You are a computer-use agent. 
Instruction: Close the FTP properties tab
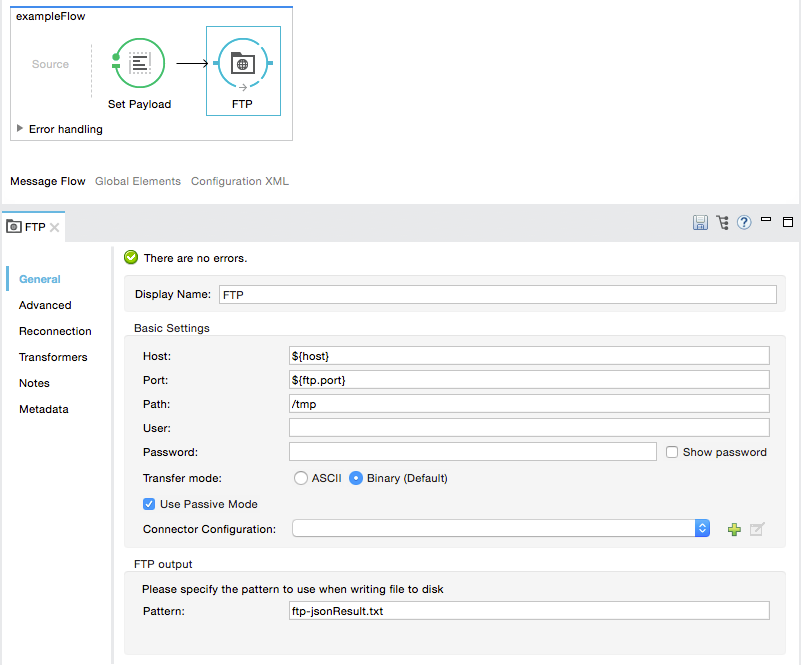click(x=55, y=228)
